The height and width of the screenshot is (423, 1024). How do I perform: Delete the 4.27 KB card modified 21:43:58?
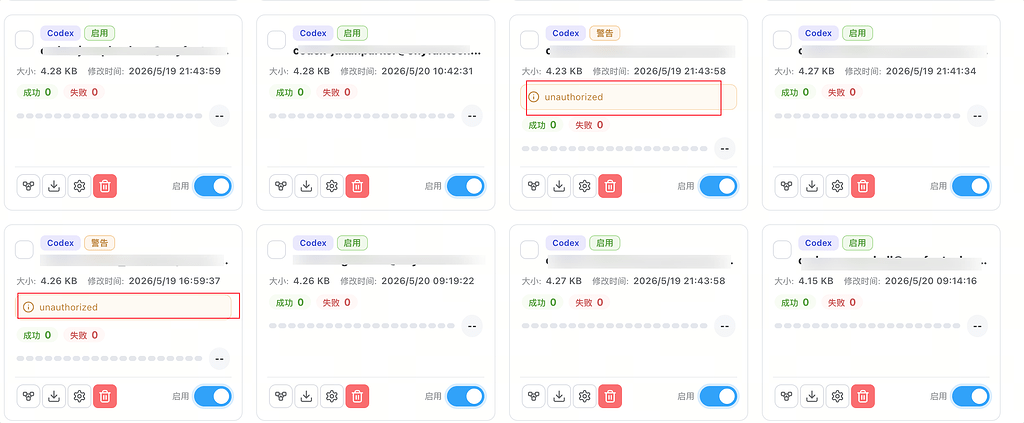[x=610, y=396]
